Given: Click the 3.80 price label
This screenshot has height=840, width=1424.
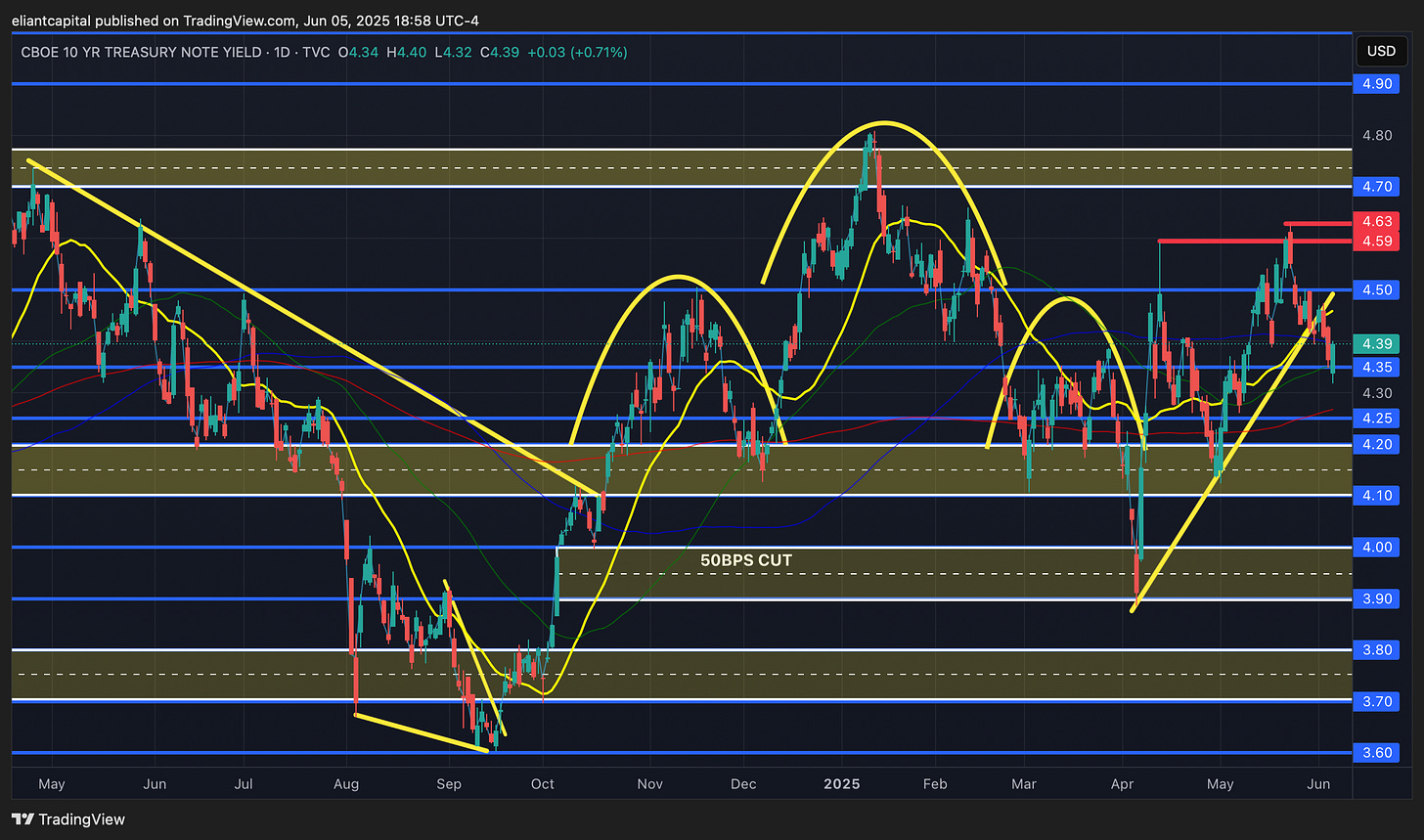Looking at the screenshot, I should (1377, 649).
